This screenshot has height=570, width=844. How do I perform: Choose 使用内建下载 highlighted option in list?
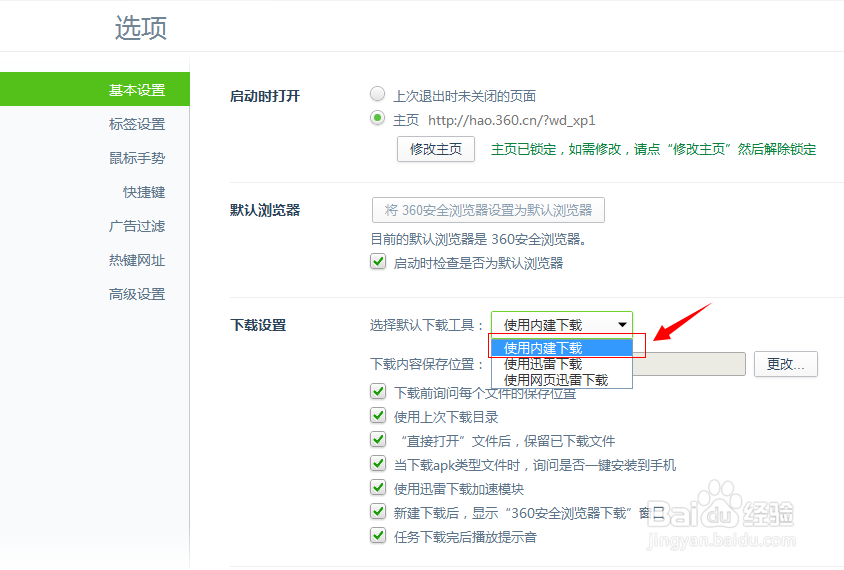click(561, 348)
